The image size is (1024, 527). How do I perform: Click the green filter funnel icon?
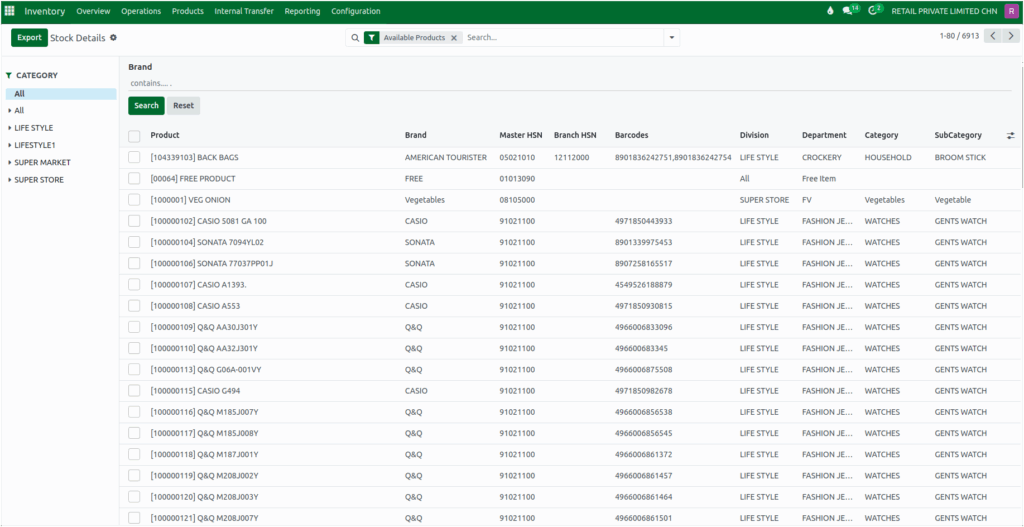[x=371, y=38]
